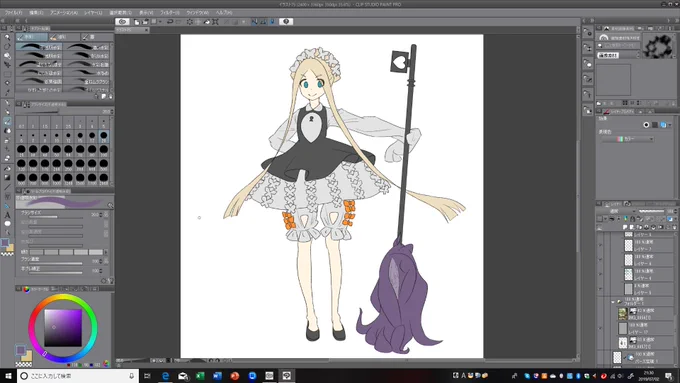Click the Fill icon in command bar

(207, 22)
